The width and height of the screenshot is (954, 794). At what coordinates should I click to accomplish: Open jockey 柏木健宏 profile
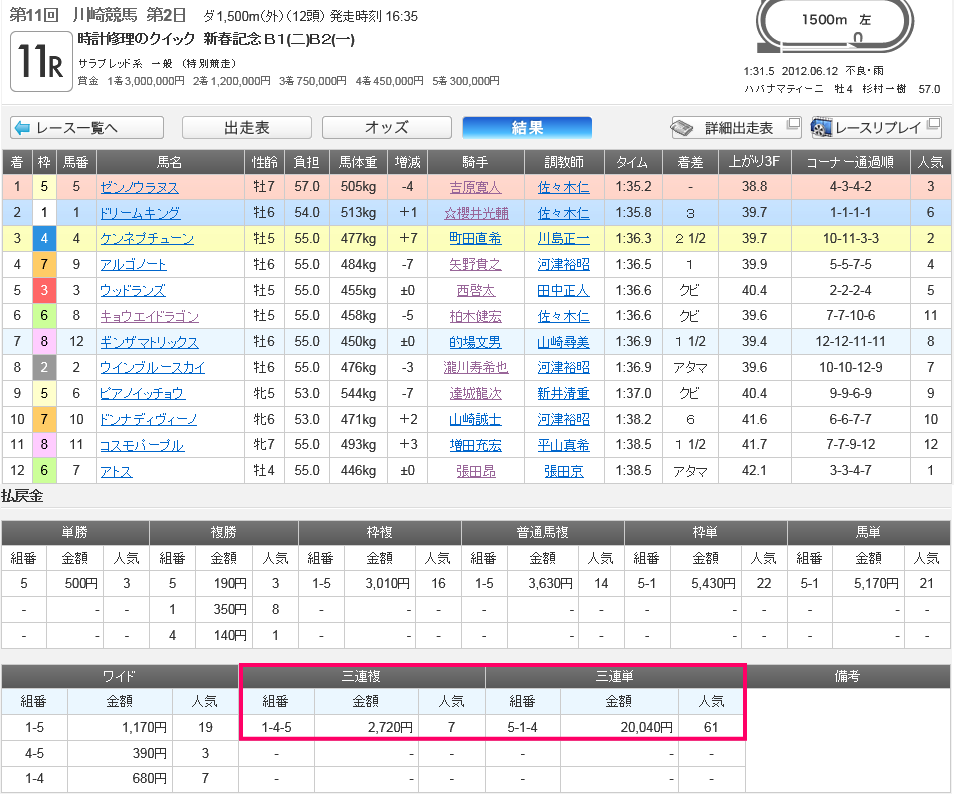[475, 316]
